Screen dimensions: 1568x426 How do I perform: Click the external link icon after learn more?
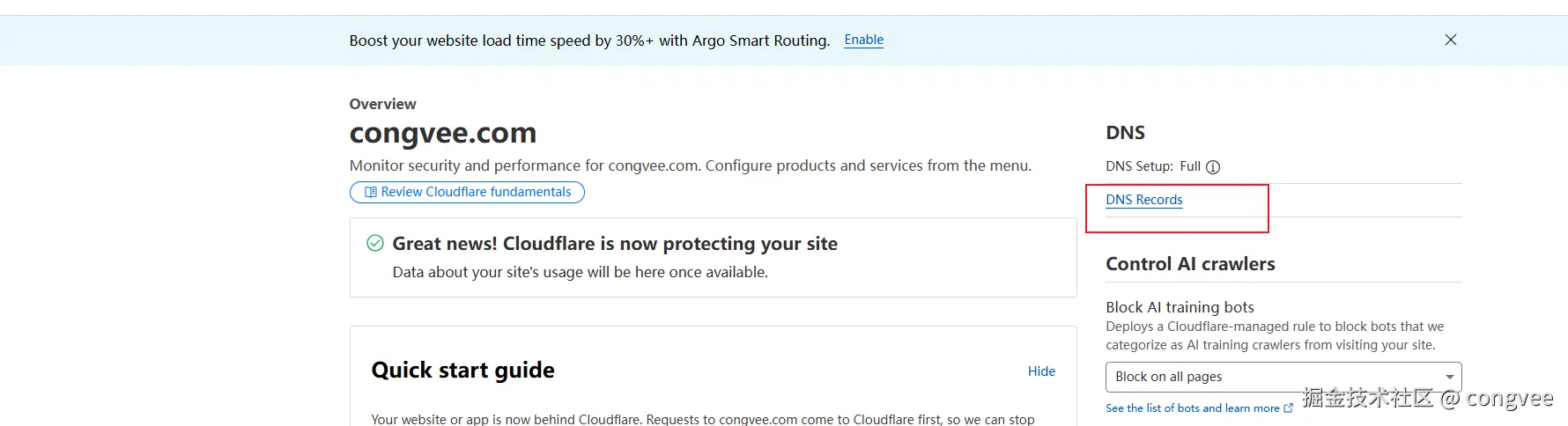1289,408
